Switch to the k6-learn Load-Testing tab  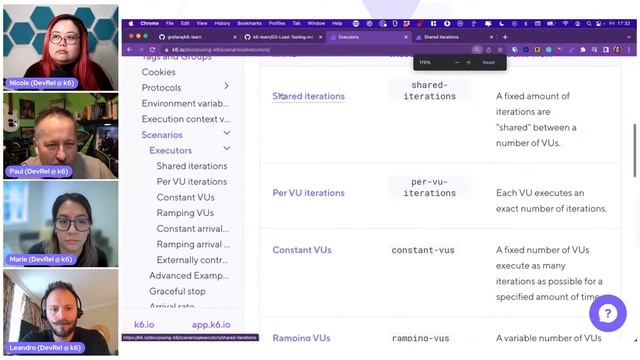(283, 37)
